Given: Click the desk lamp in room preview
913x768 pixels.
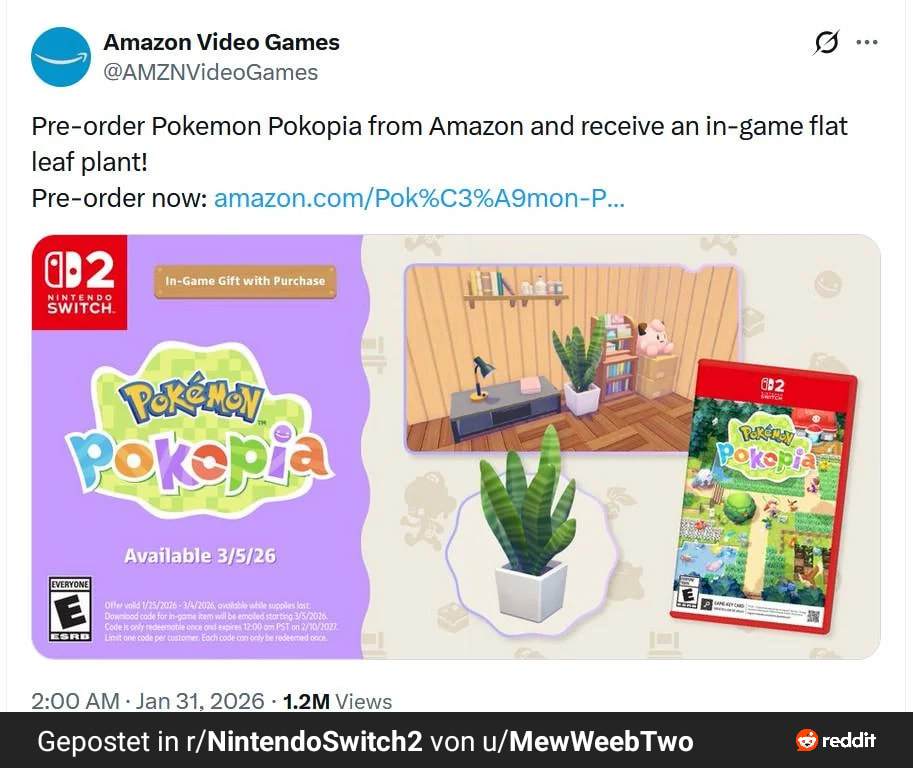Looking at the screenshot, I should [x=481, y=378].
